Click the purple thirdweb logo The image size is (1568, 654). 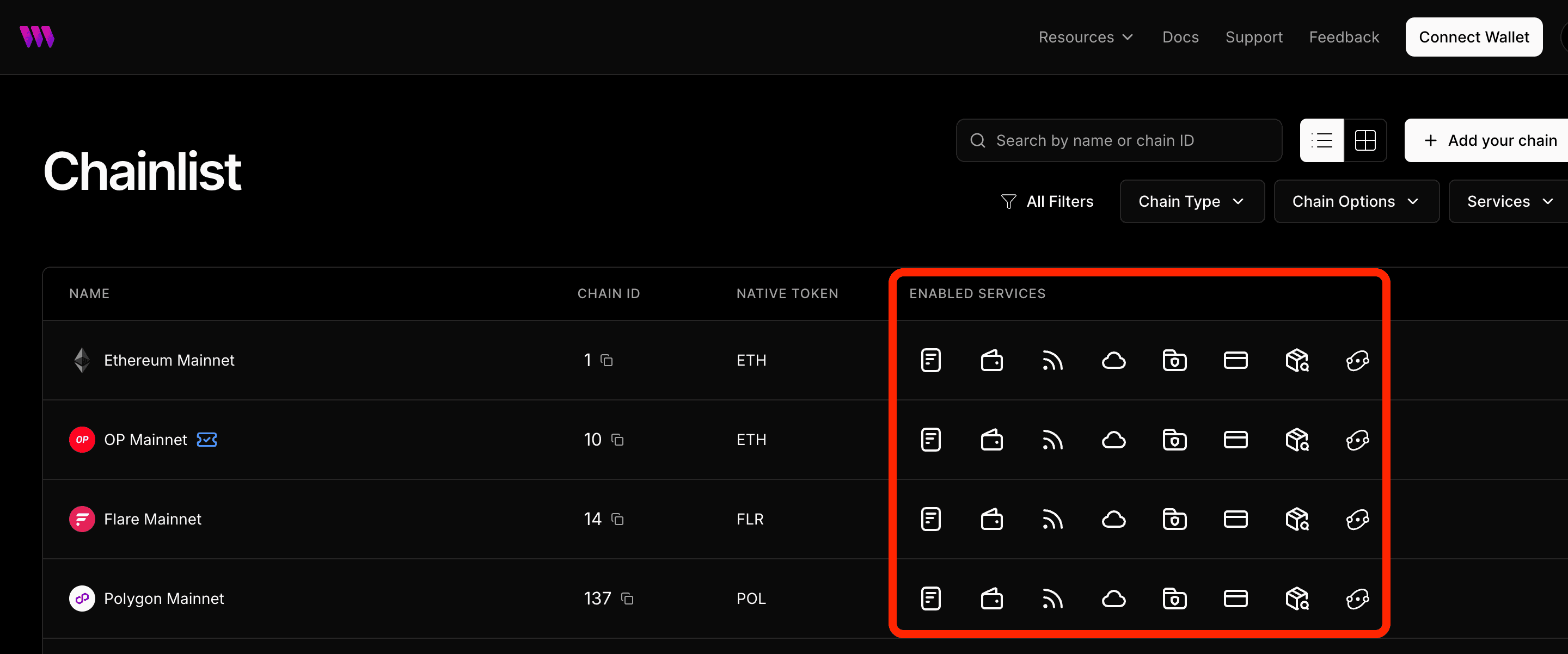37,37
